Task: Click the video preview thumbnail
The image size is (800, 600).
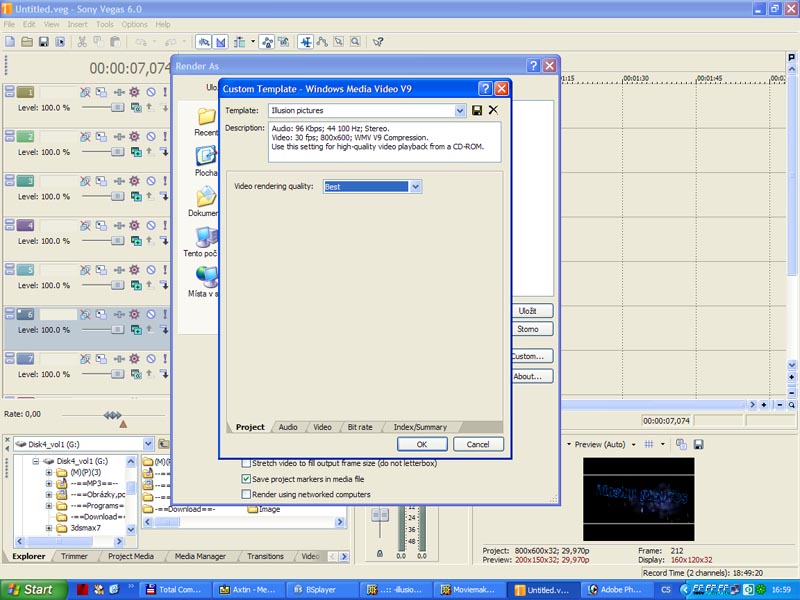Action: pos(639,499)
